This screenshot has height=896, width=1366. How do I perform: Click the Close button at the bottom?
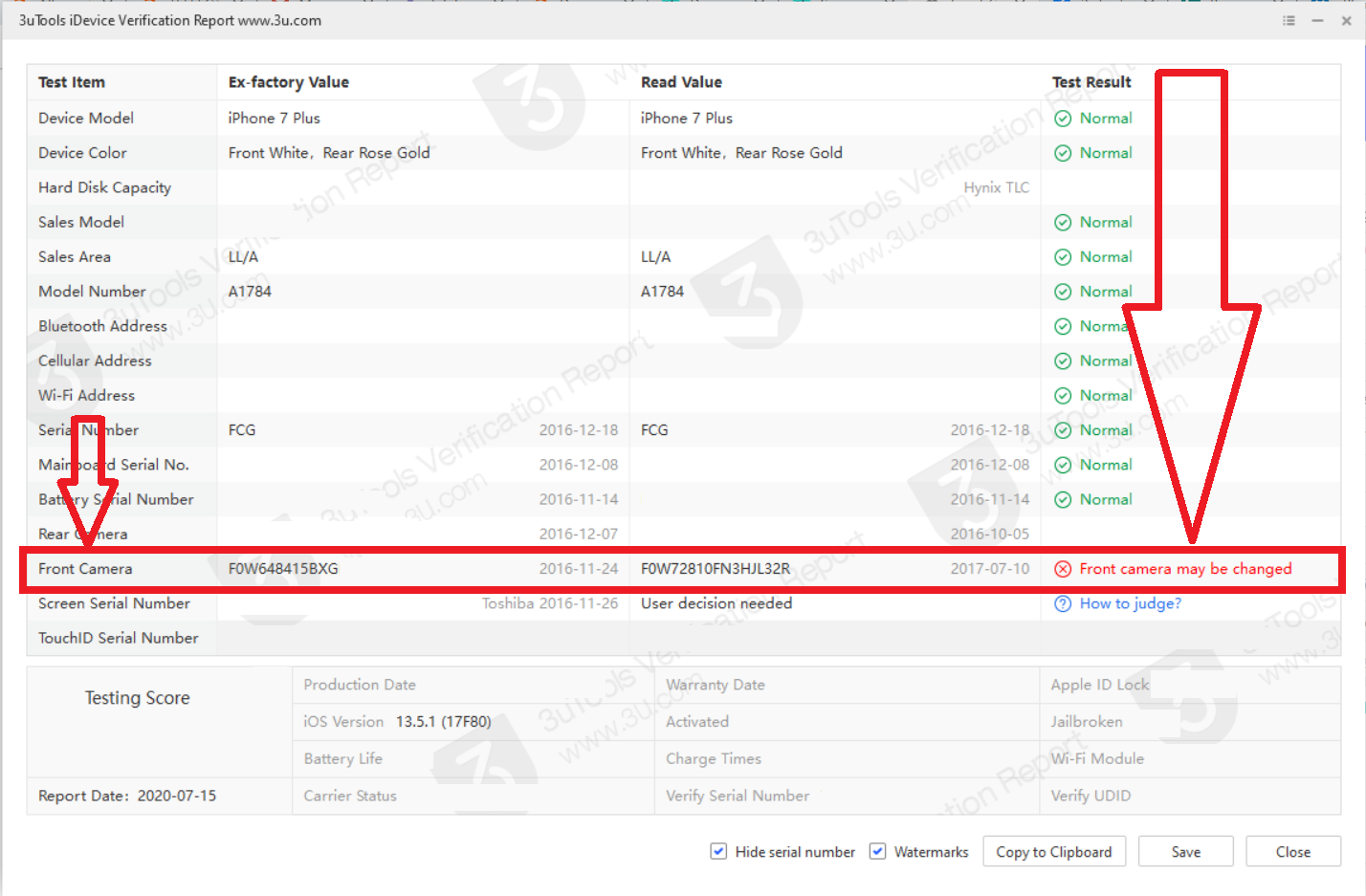[x=1293, y=851]
